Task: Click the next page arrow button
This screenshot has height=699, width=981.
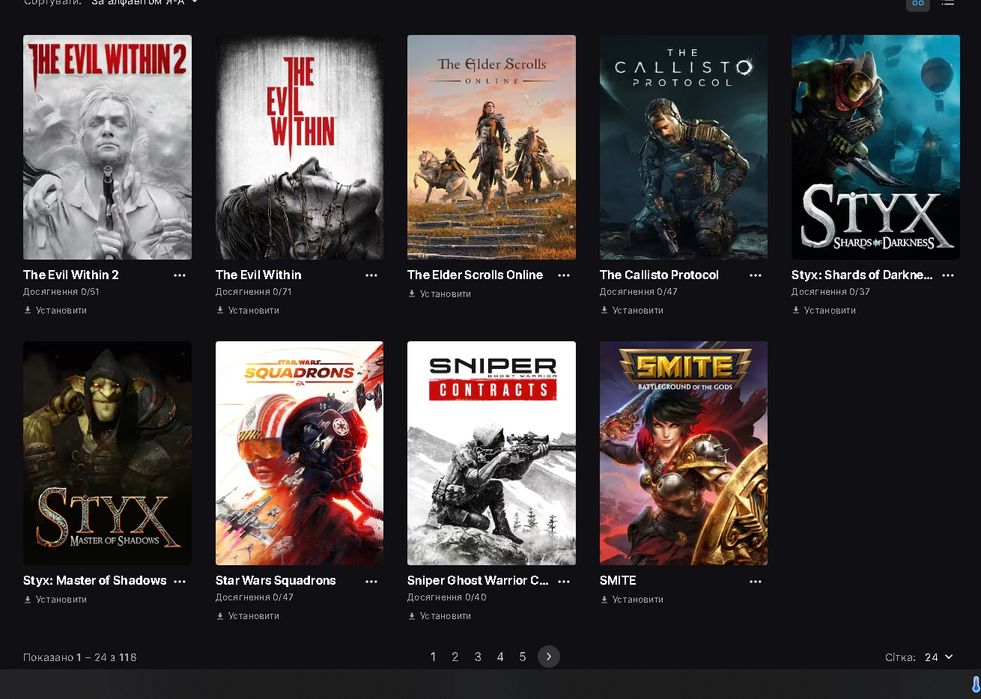Action: 549,656
